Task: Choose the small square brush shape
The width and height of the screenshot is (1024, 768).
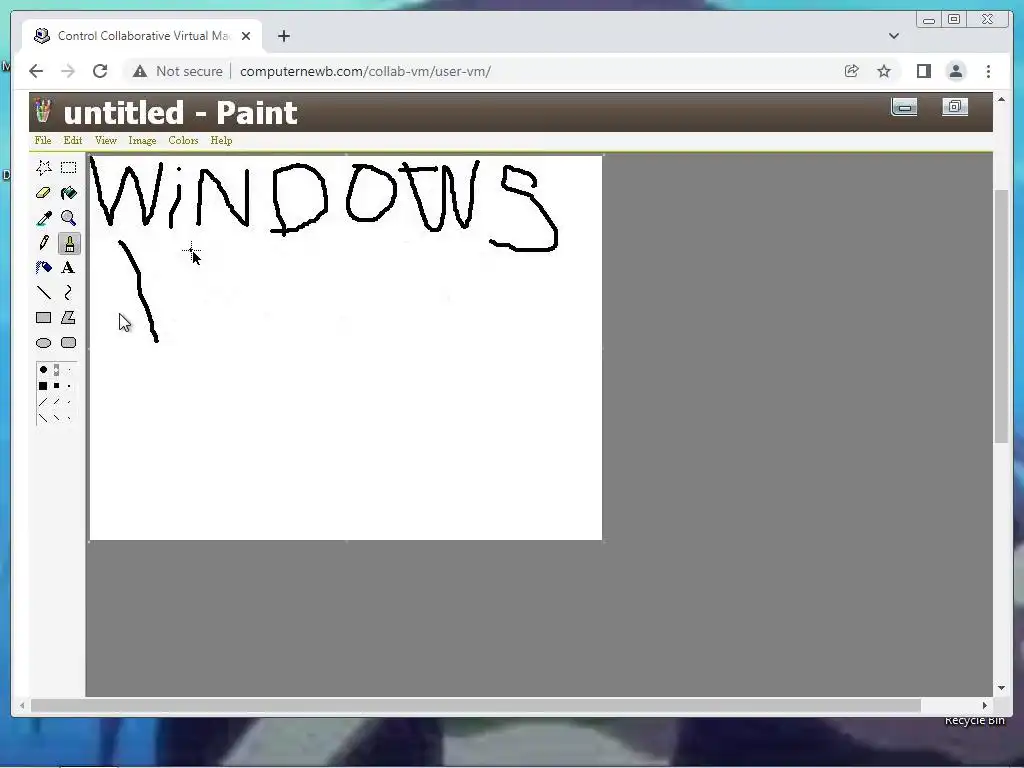Action: pyautogui.click(x=69, y=386)
